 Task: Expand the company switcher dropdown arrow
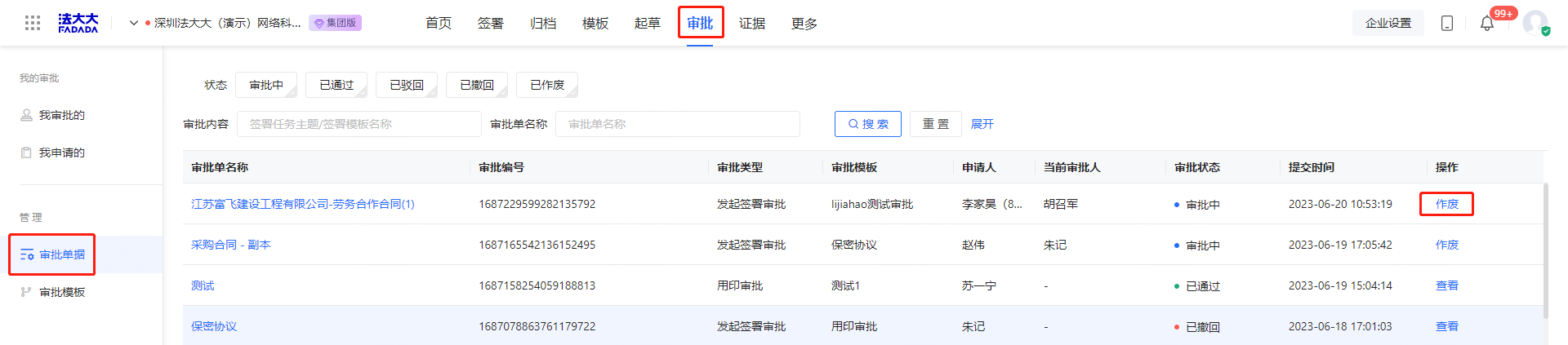134,23
